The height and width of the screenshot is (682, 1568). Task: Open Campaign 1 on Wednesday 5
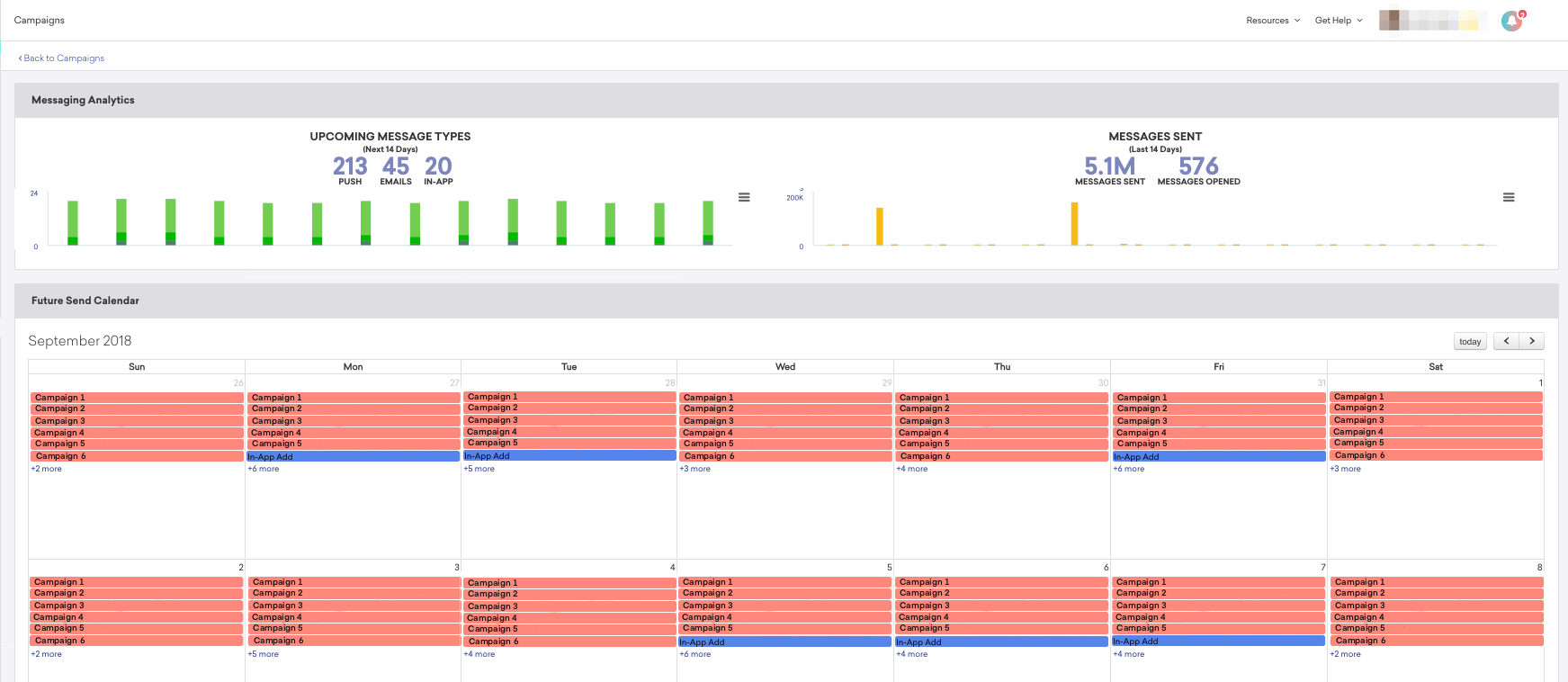coord(785,582)
